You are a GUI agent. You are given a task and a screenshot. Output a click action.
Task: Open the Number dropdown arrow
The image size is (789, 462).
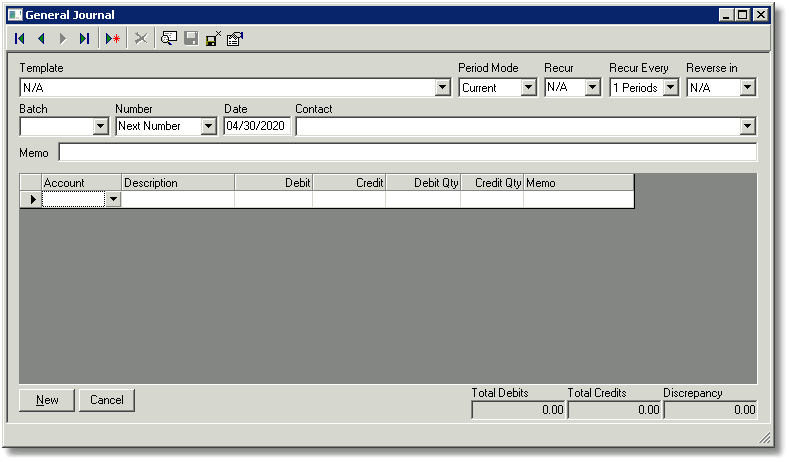coord(208,126)
